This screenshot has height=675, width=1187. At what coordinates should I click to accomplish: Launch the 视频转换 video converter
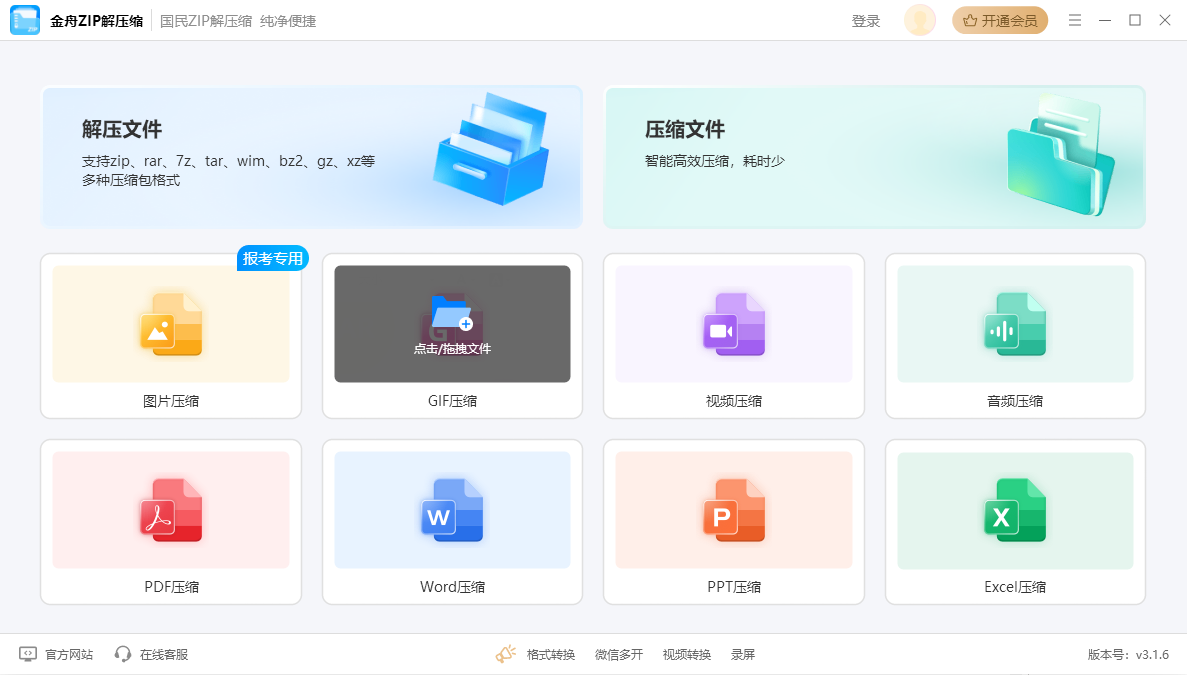pos(686,654)
